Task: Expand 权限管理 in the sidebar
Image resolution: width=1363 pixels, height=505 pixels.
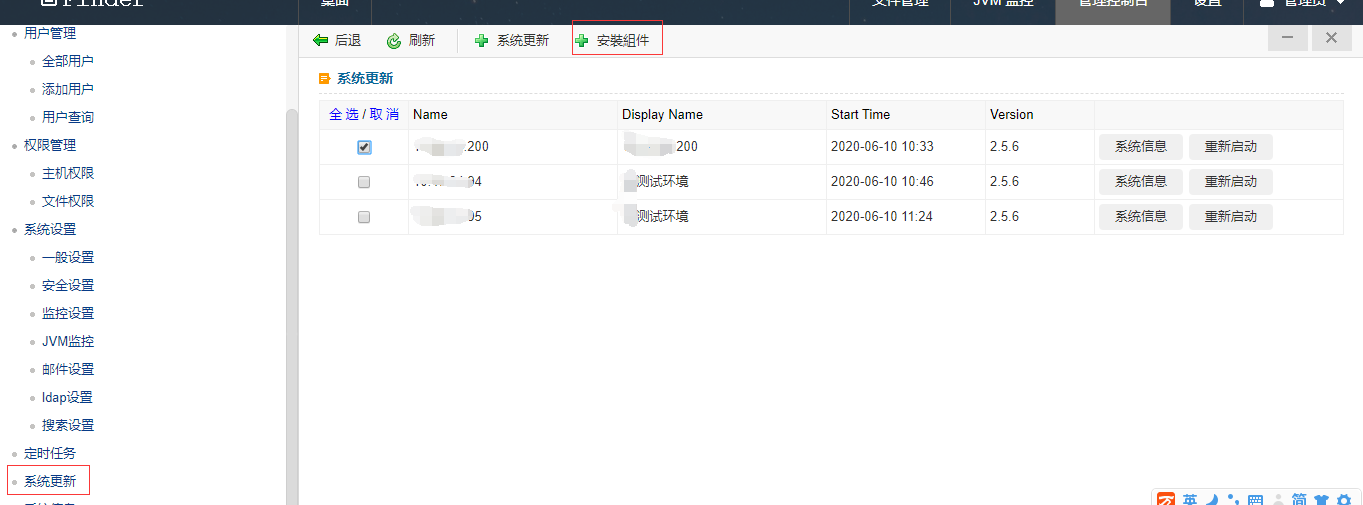Action: point(50,145)
